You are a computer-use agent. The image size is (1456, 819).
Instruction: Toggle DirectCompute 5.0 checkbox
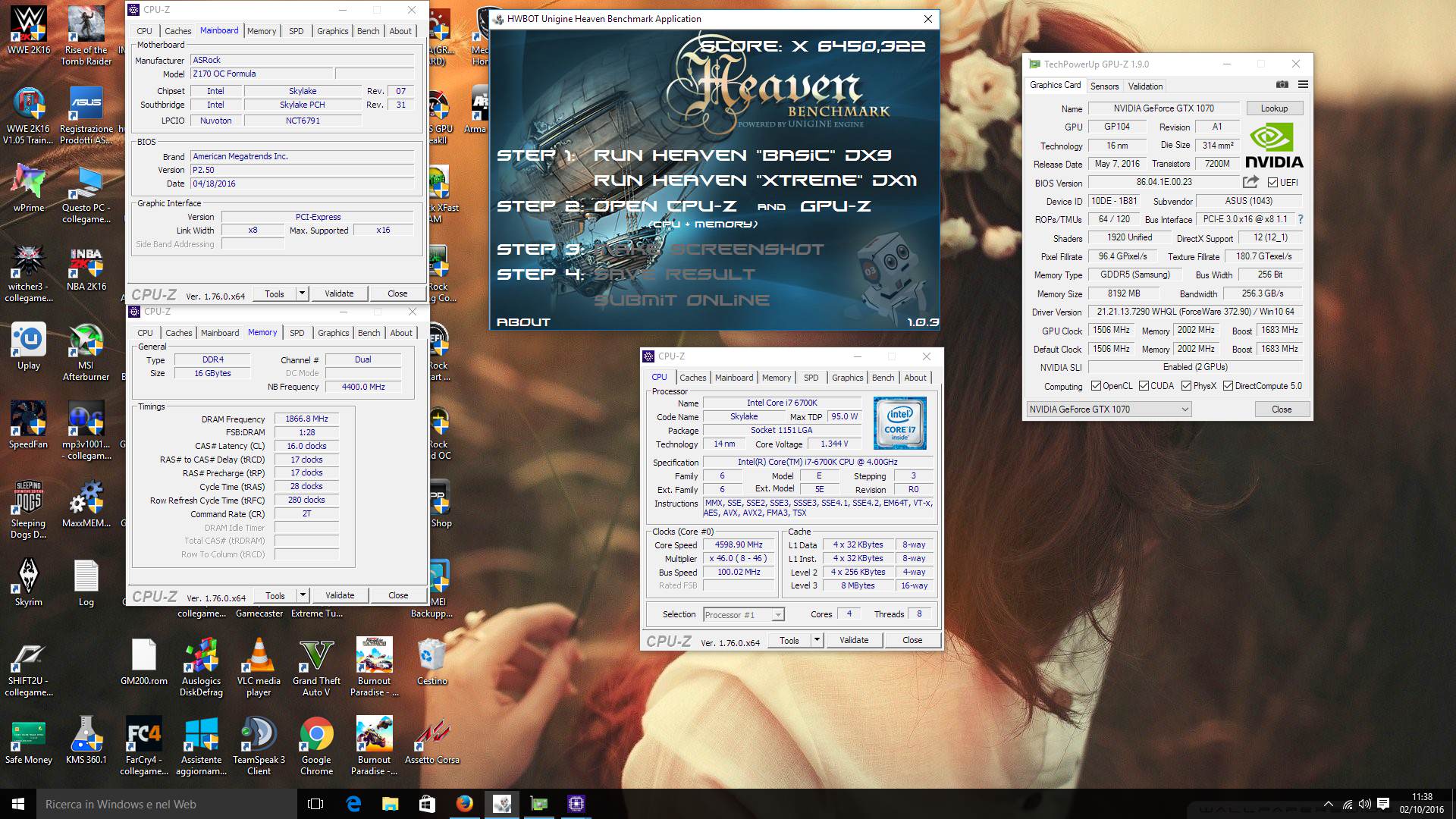point(1228,386)
